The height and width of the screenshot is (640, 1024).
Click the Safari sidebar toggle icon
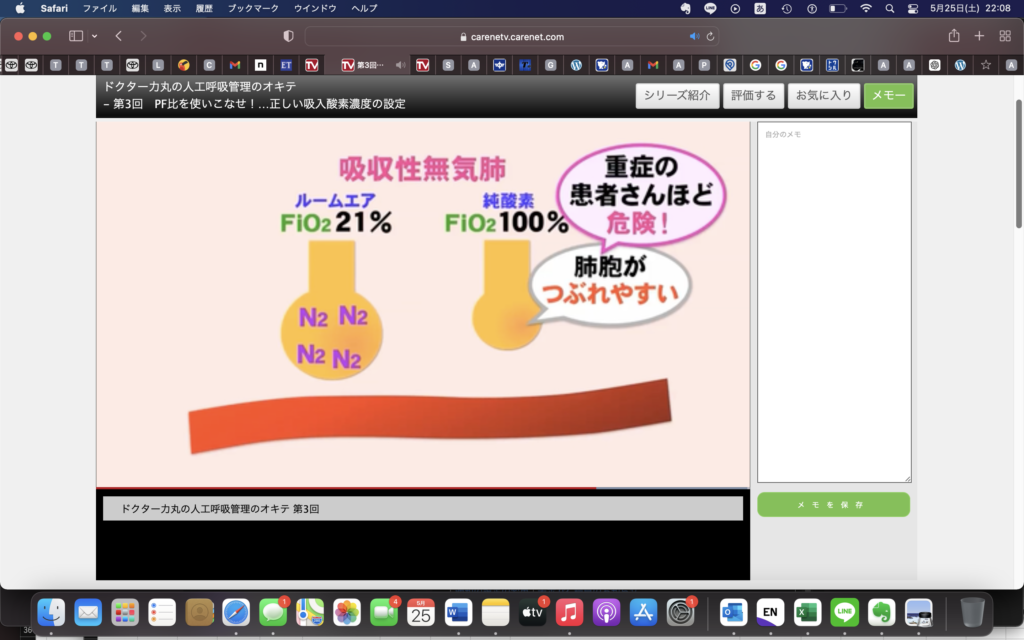(76, 36)
